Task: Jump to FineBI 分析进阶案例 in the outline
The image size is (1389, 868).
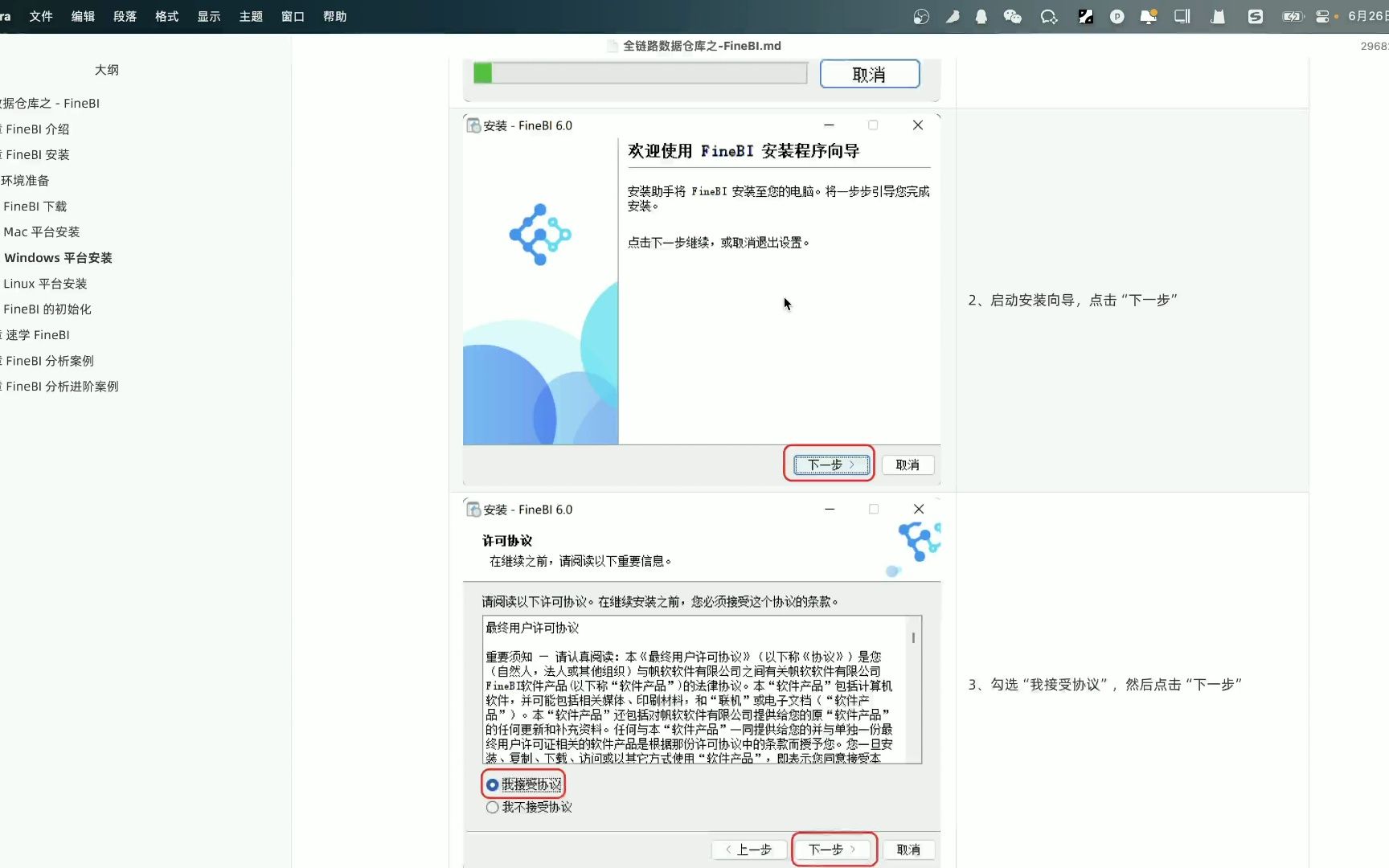Action: pyautogui.click(x=61, y=387)
